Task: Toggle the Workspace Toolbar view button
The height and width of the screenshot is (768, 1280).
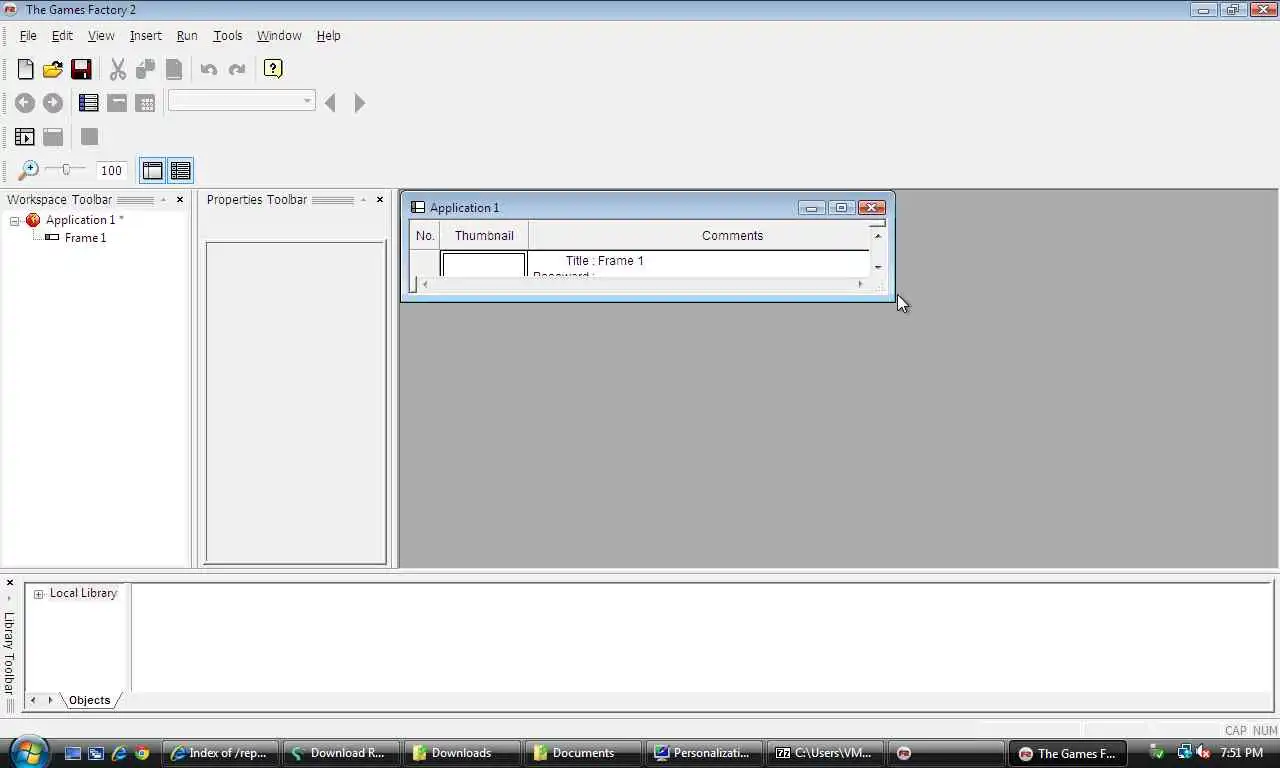Action: tap(153, 171)
